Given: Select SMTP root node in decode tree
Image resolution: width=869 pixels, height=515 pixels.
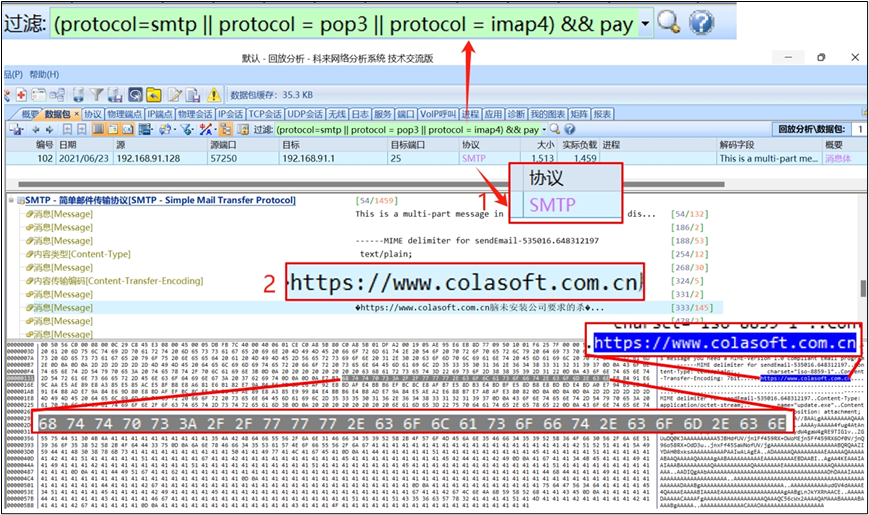Looking at the screenshot, I should pyautogui.click(x=161, y=200).
